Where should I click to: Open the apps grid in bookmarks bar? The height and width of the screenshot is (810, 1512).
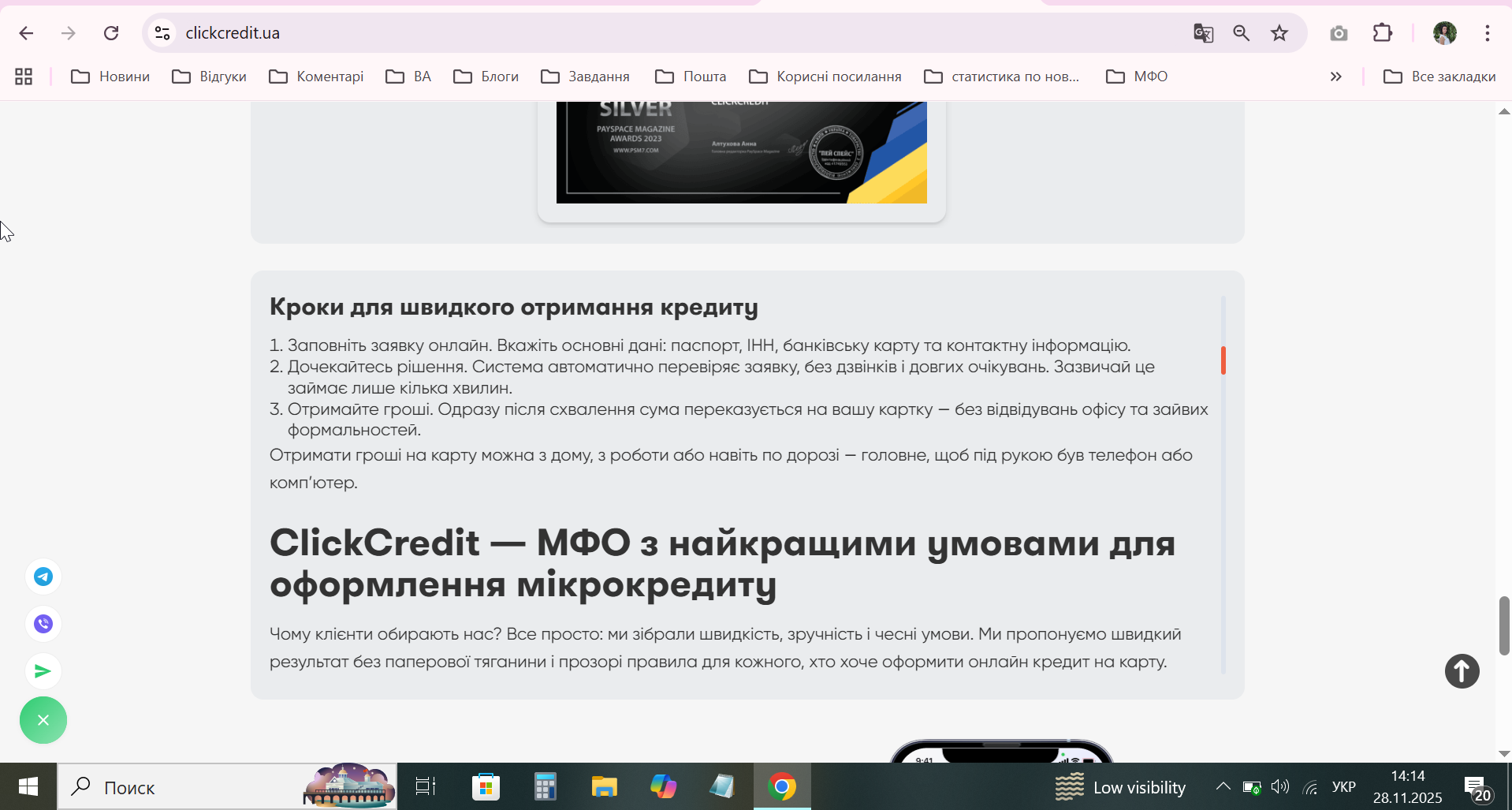point(24,77)
